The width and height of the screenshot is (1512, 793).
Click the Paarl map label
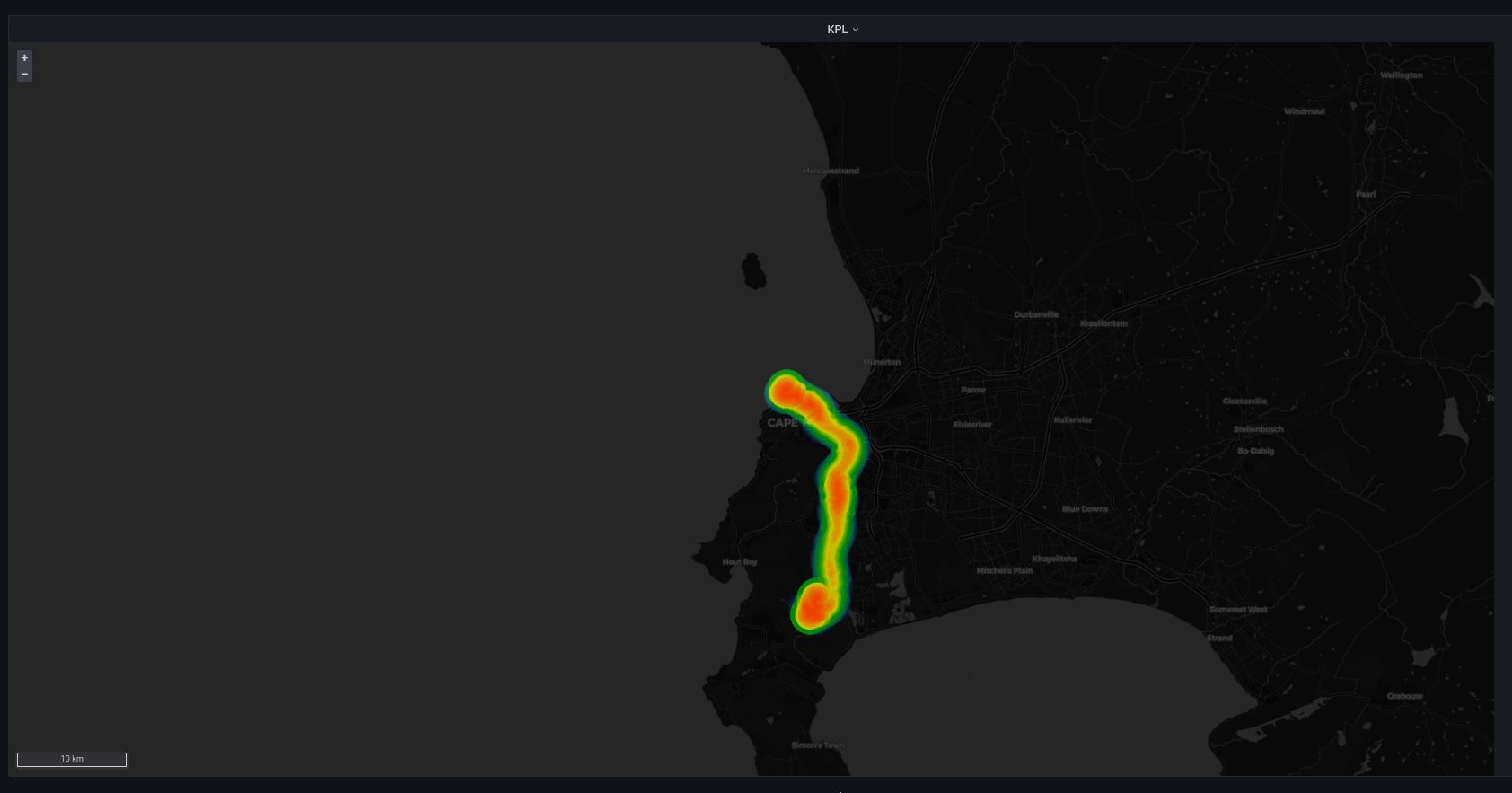tap(1365, 194)
